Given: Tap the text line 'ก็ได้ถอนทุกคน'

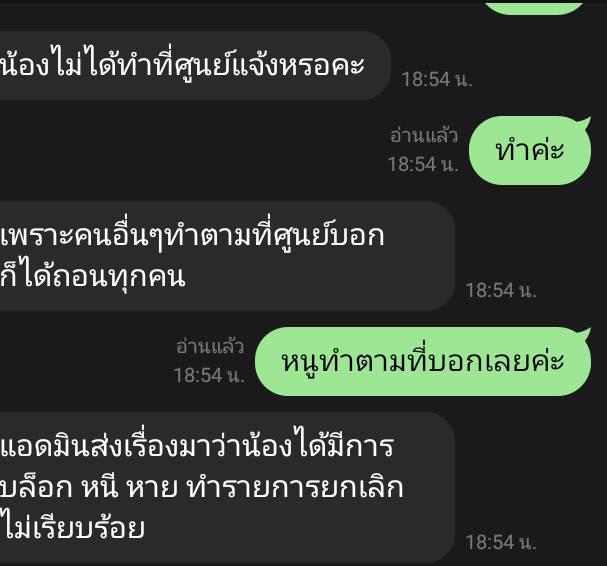Looking at the screenshot, I should click(93, 277).
